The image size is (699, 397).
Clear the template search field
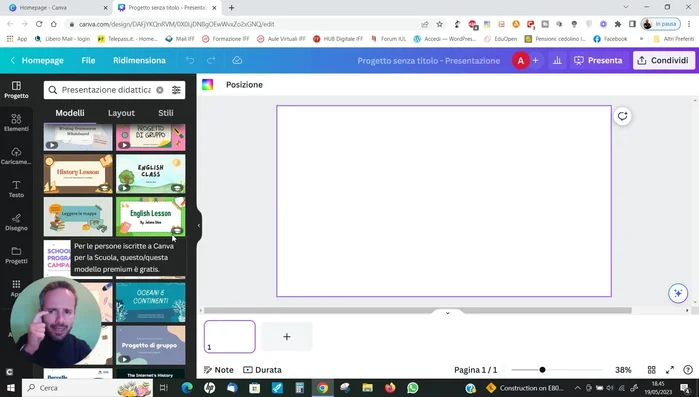(160, 90)
